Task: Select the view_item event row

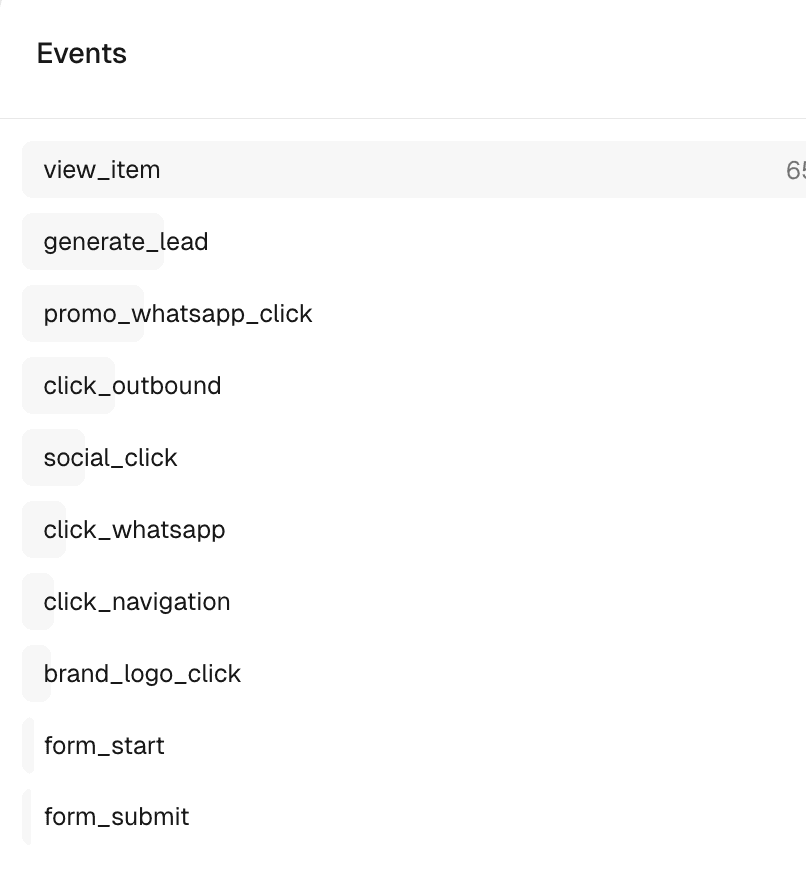Action: 101,170
